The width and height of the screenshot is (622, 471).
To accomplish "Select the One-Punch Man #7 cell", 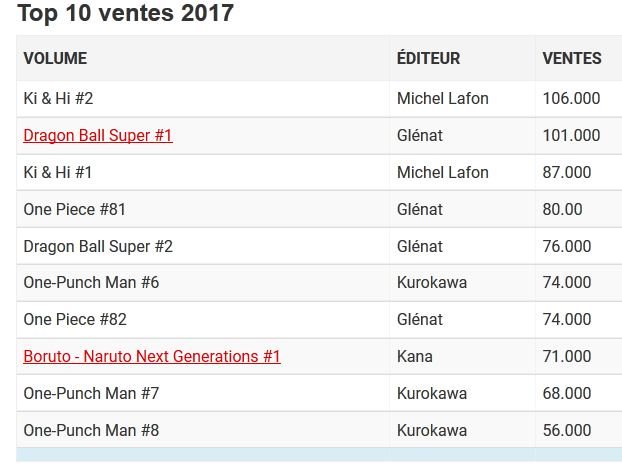I will [x=91, y=393].
